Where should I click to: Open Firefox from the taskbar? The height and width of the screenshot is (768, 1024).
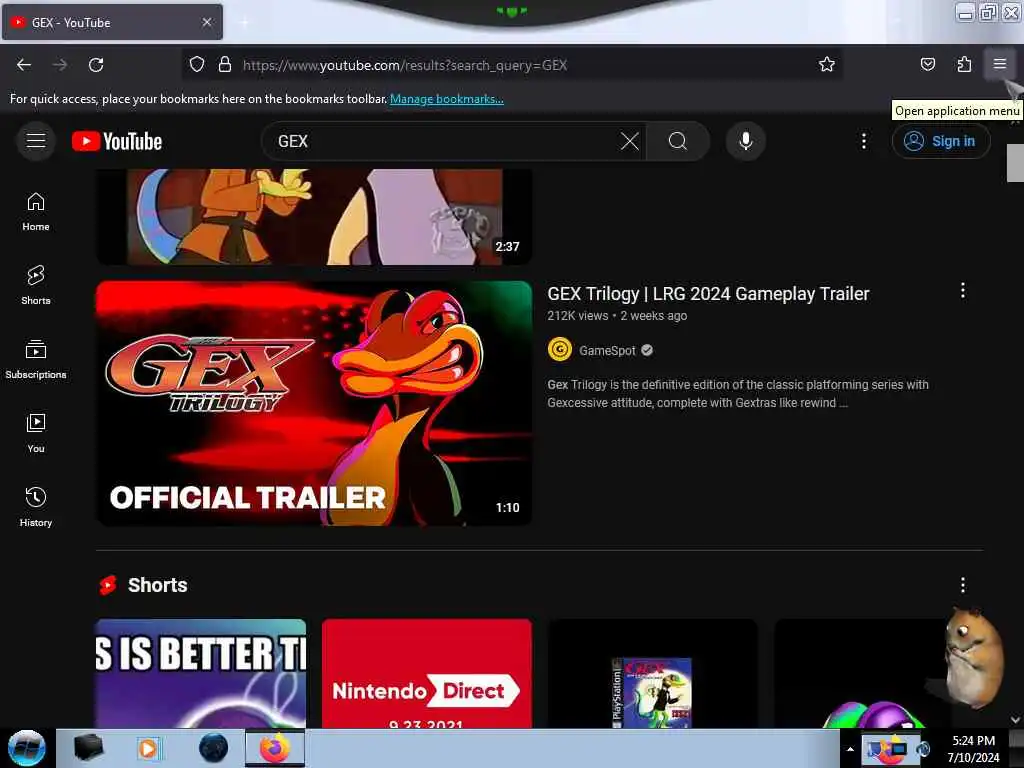pos(275,748)
